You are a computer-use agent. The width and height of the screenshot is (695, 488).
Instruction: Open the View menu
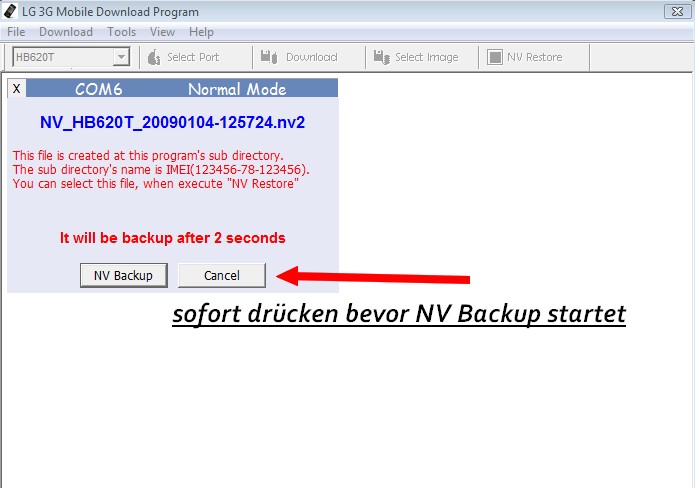(x=162, y=32)
